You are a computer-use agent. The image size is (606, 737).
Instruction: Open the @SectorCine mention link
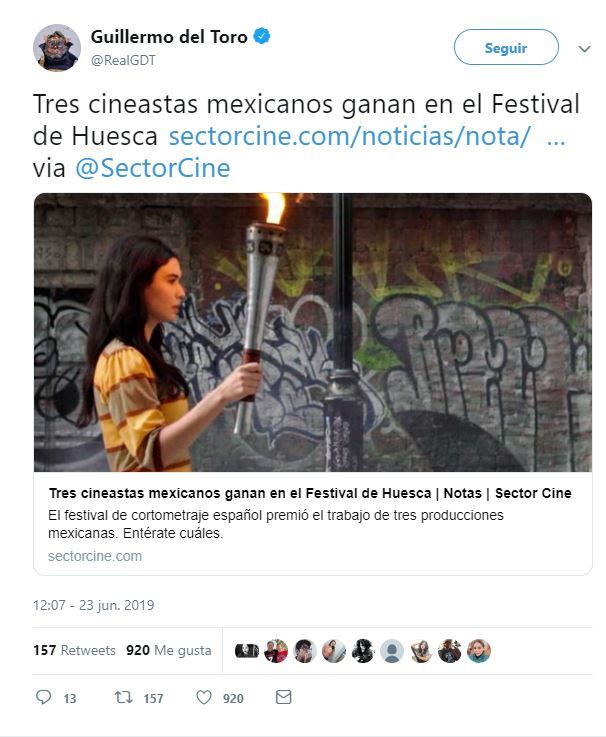pos(153,168)
